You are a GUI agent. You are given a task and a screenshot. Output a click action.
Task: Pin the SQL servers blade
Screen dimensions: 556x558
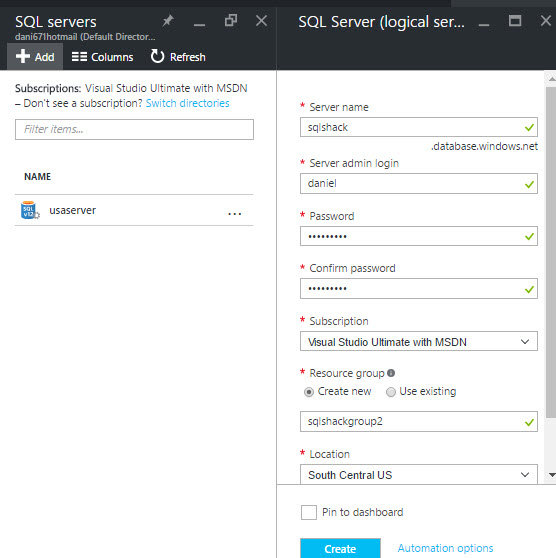click(168, 21)
